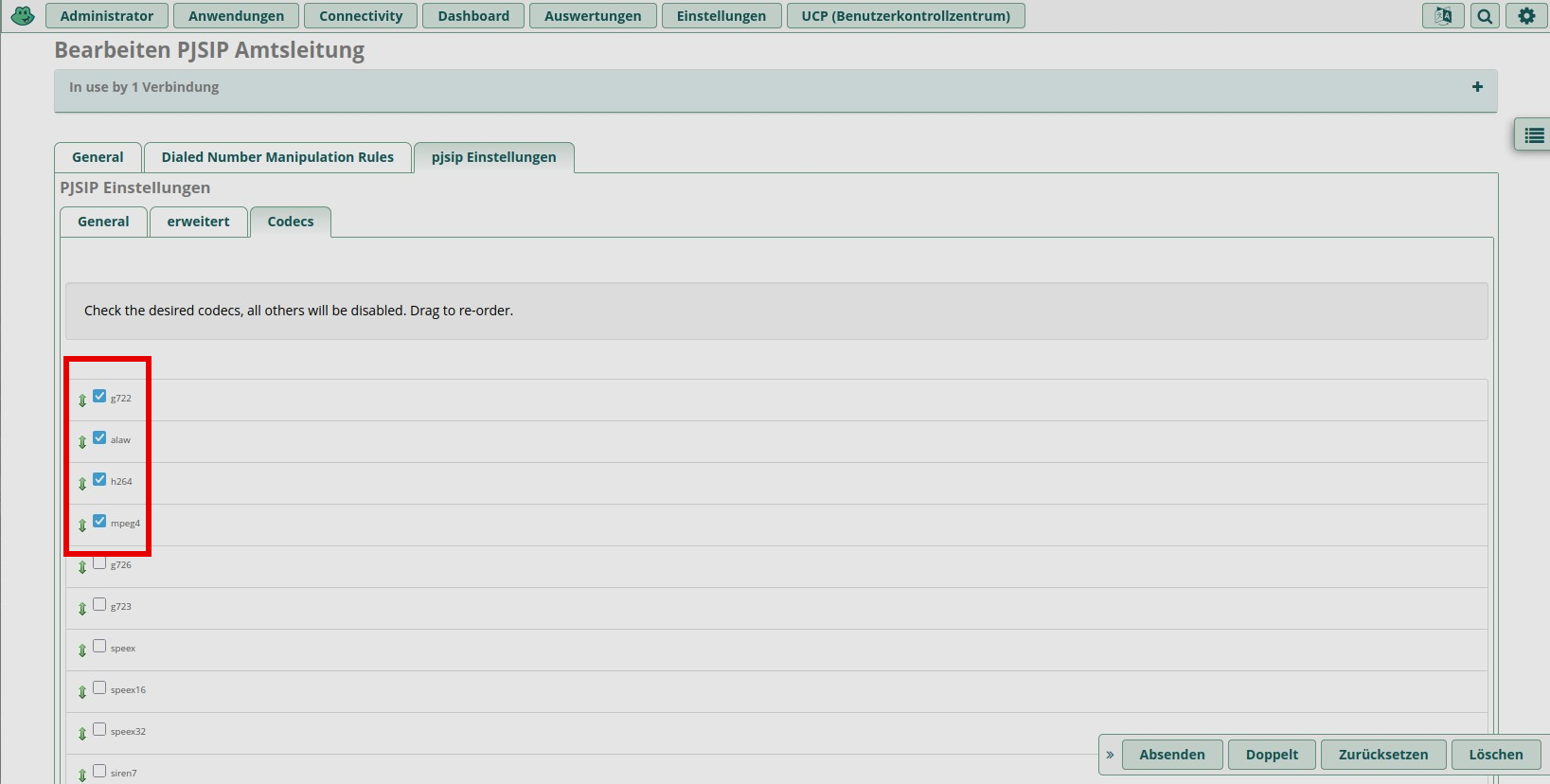Expand the 'In use by 1 Verbindung' plus
This screenshot has width=1550, height=784.
[x=1477, y=87]
